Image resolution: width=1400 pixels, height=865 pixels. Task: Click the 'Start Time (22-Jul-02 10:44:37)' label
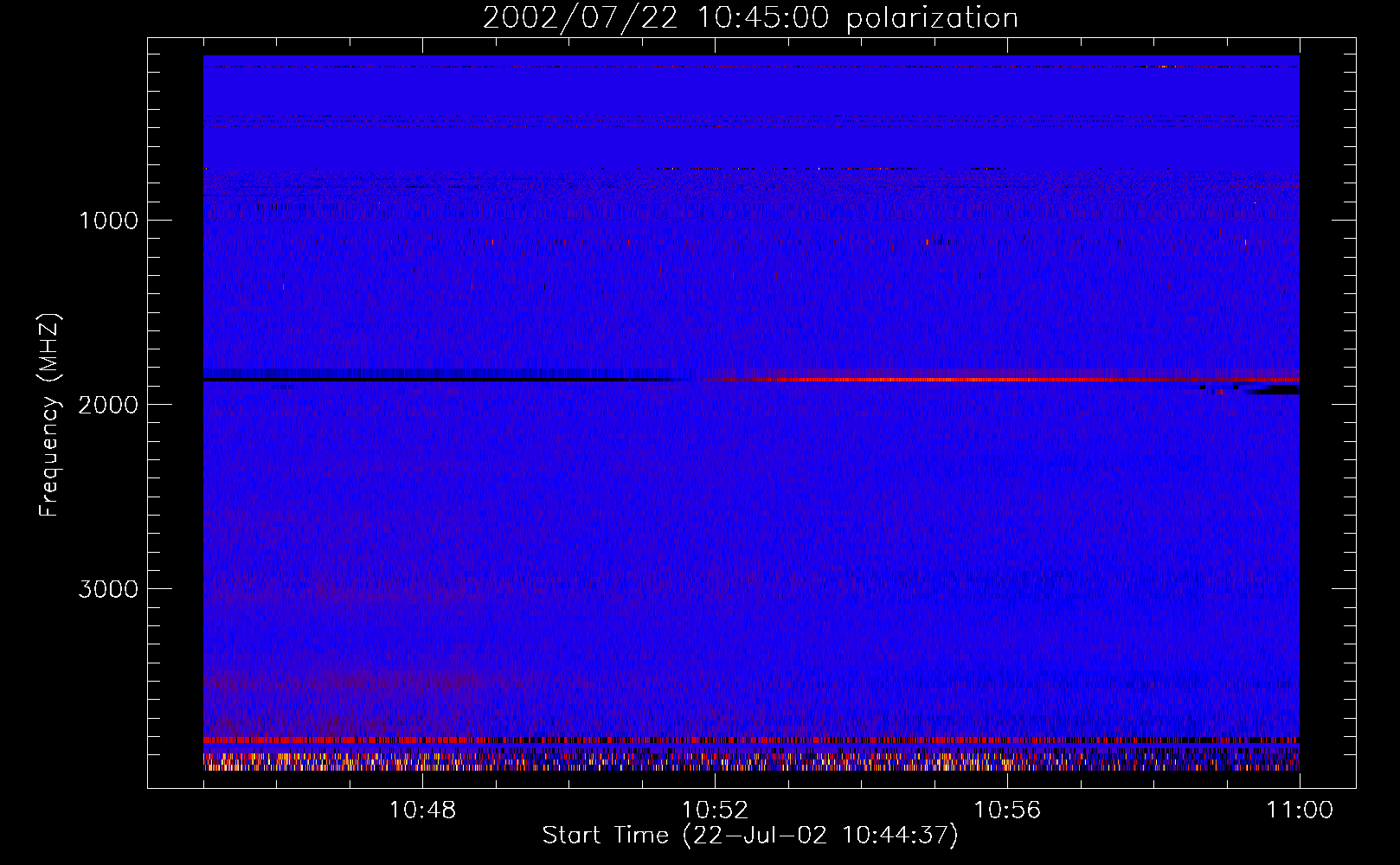(750, 836)
